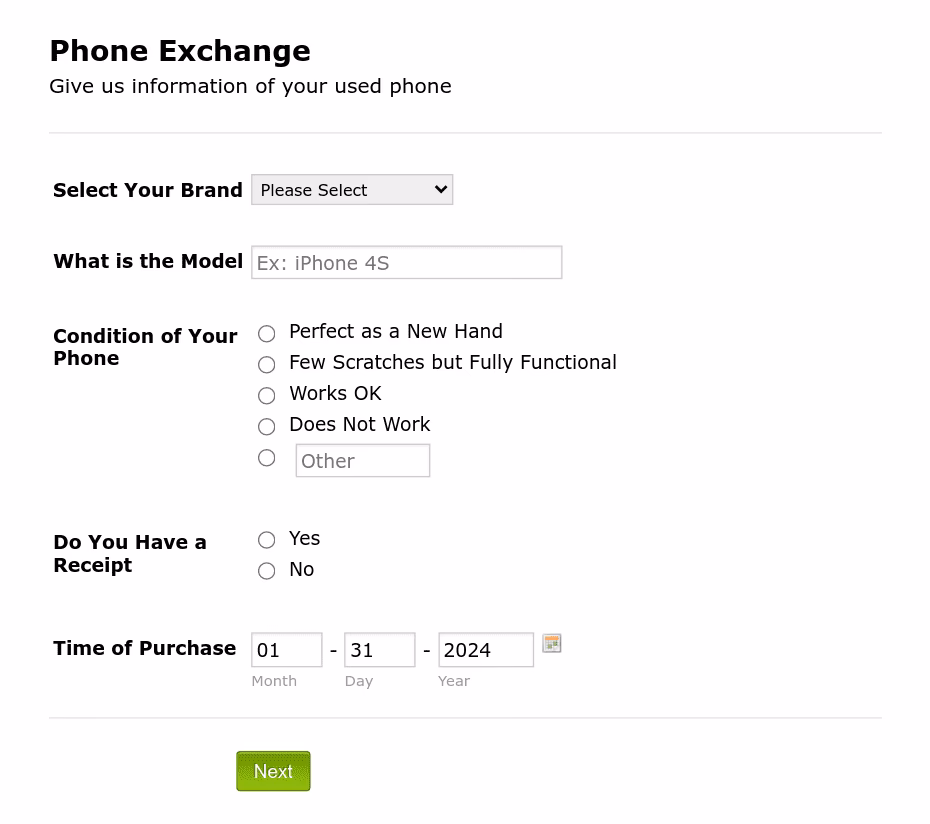The image size is (930, 824).
Task: Click the Day field showing 31
Action: click(379, 649)
